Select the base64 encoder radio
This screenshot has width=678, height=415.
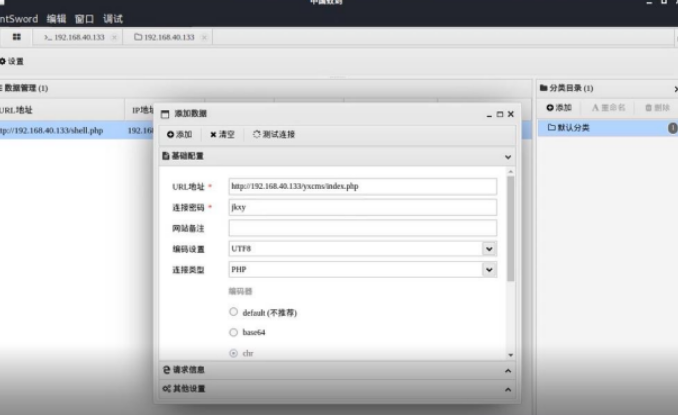click(x=233, y=332)
